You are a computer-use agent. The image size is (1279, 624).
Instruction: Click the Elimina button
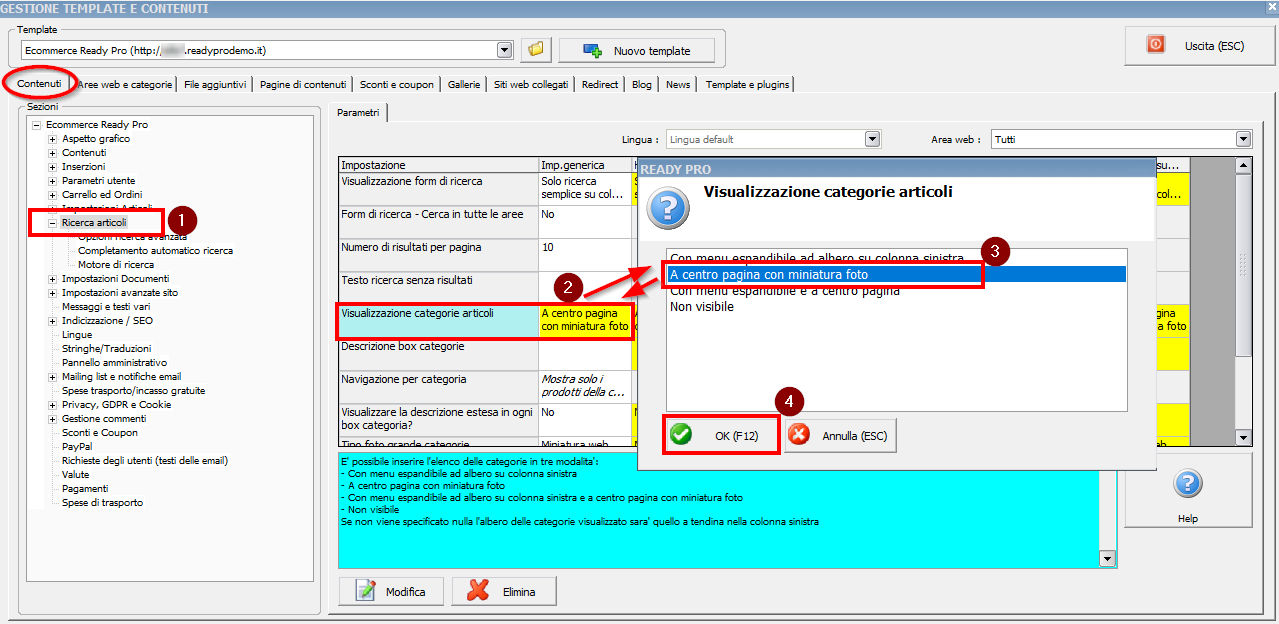pyautogui.click(x=505, y=591)
